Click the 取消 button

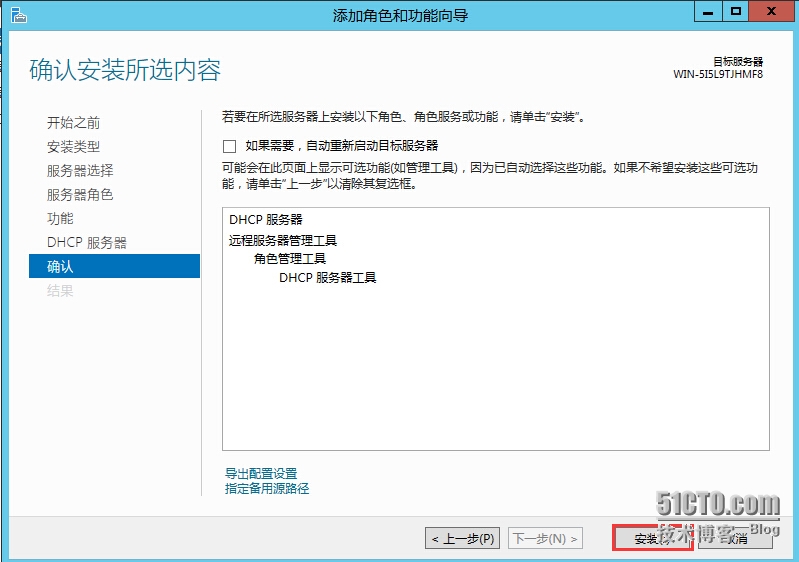point(735,538)
